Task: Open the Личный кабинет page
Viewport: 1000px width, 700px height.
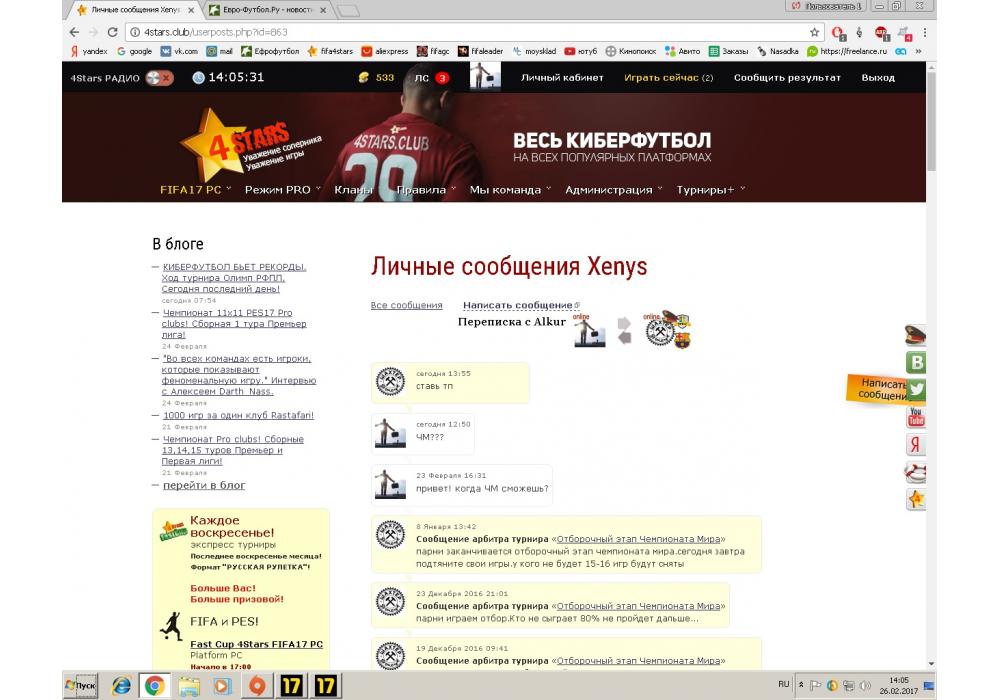Action: tap(562, 78)
